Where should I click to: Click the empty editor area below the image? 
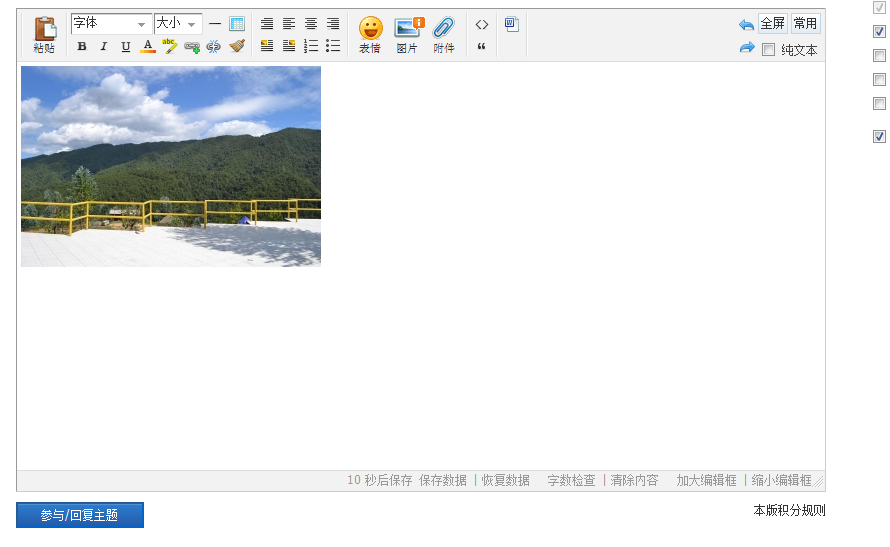coord(421,368)
